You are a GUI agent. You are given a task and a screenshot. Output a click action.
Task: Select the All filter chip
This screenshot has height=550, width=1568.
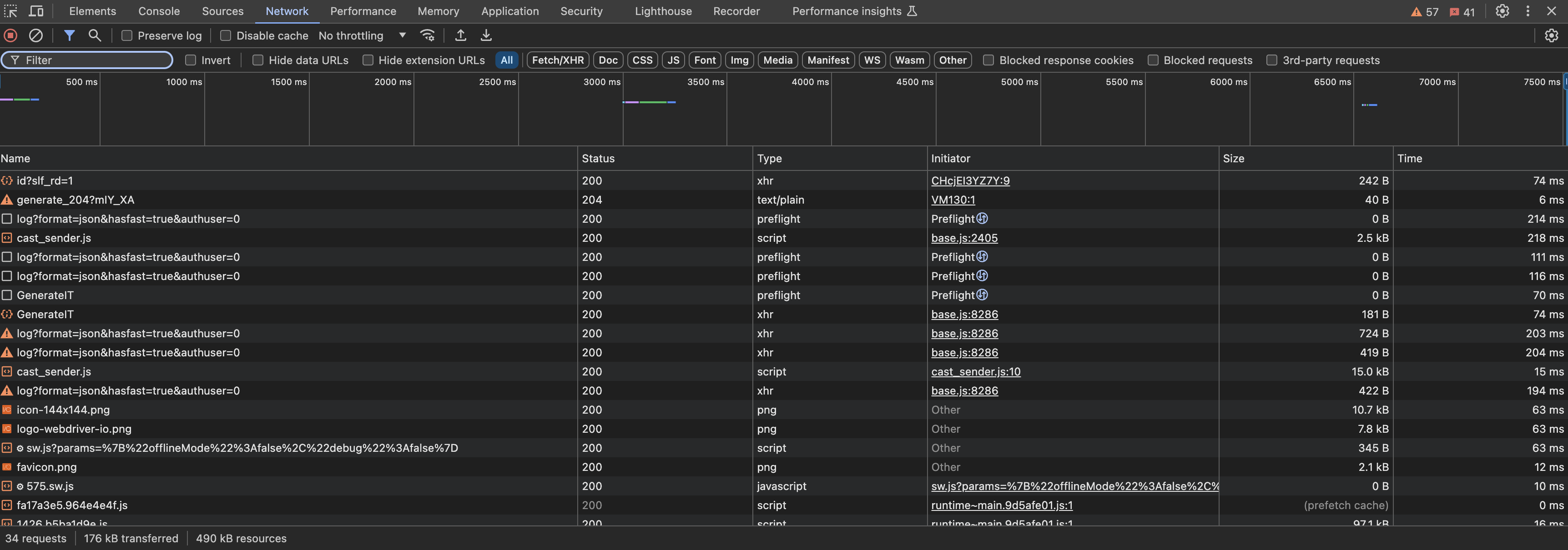tap(506, 60)
